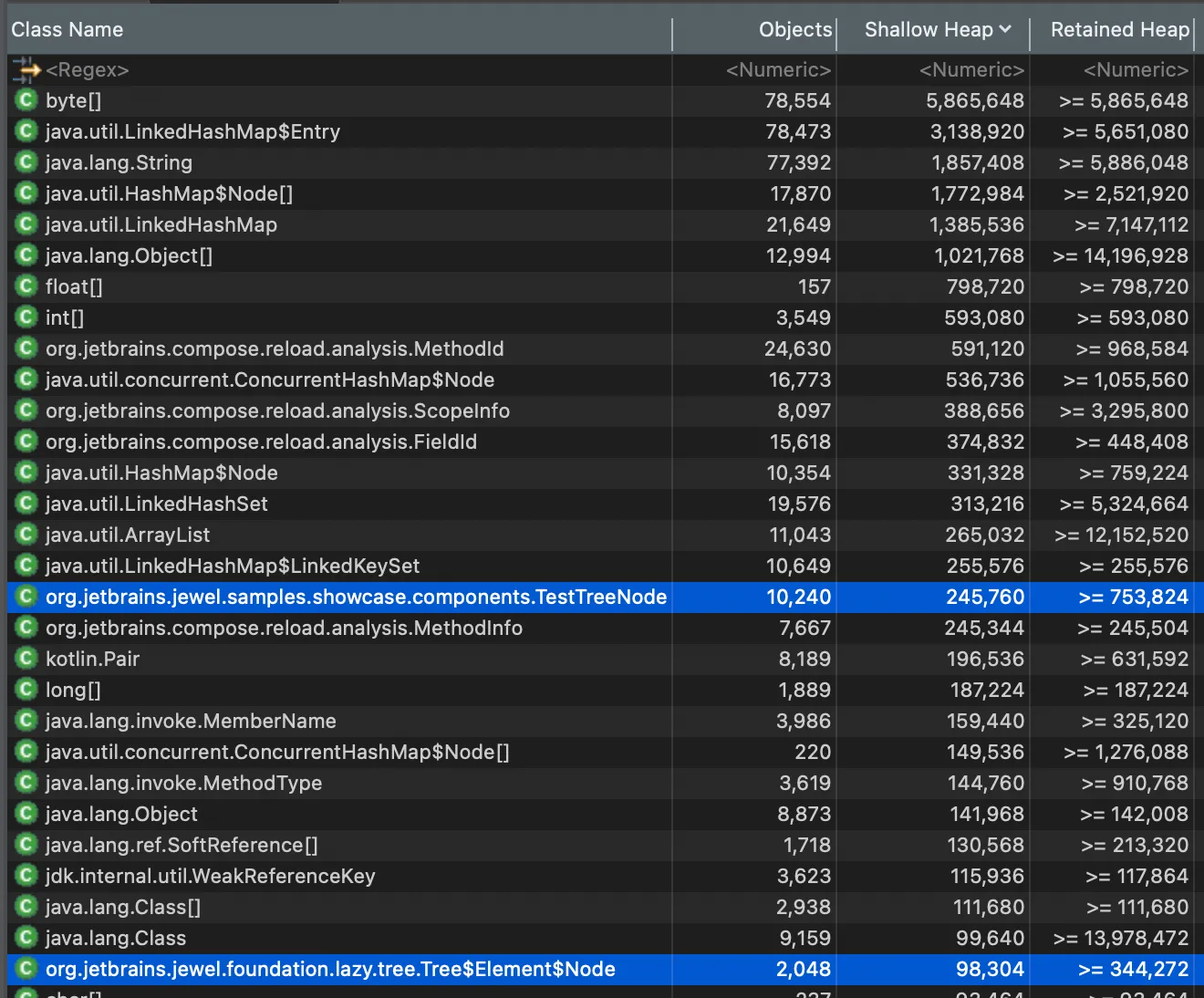
Task: Click class icon beside java.util.LinkedHashSet
Action: click(x=26, y=504)
